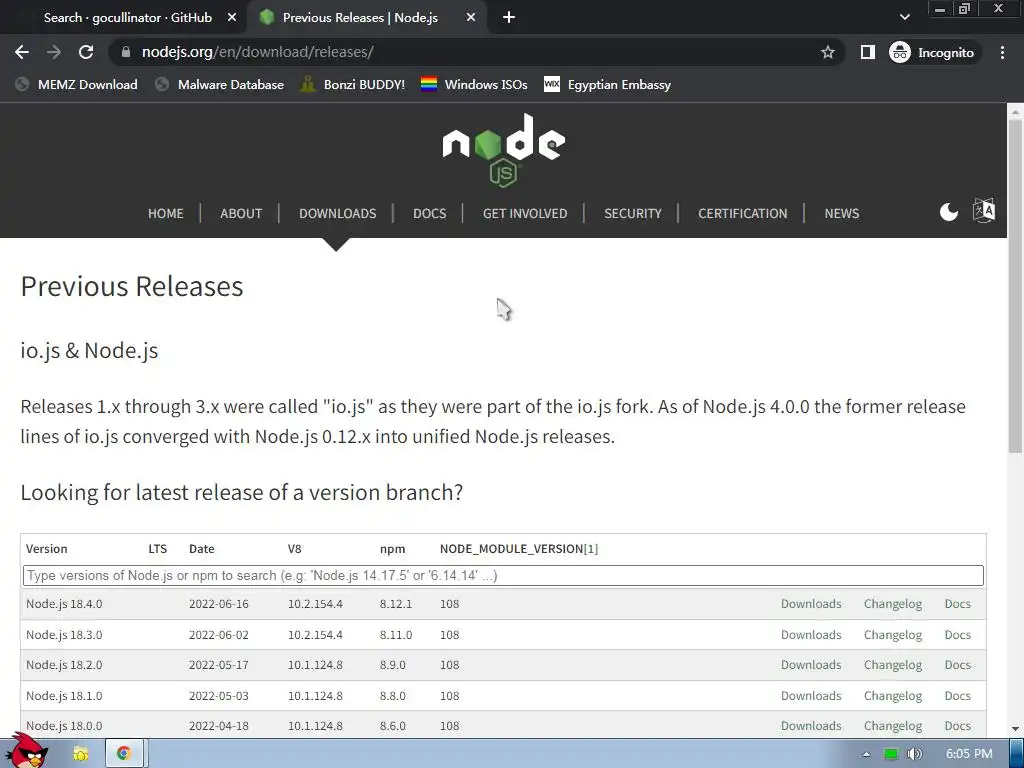Open the side panel icon
The height and width of the screenshot is (768, 1024).
(x=867, y=52)
